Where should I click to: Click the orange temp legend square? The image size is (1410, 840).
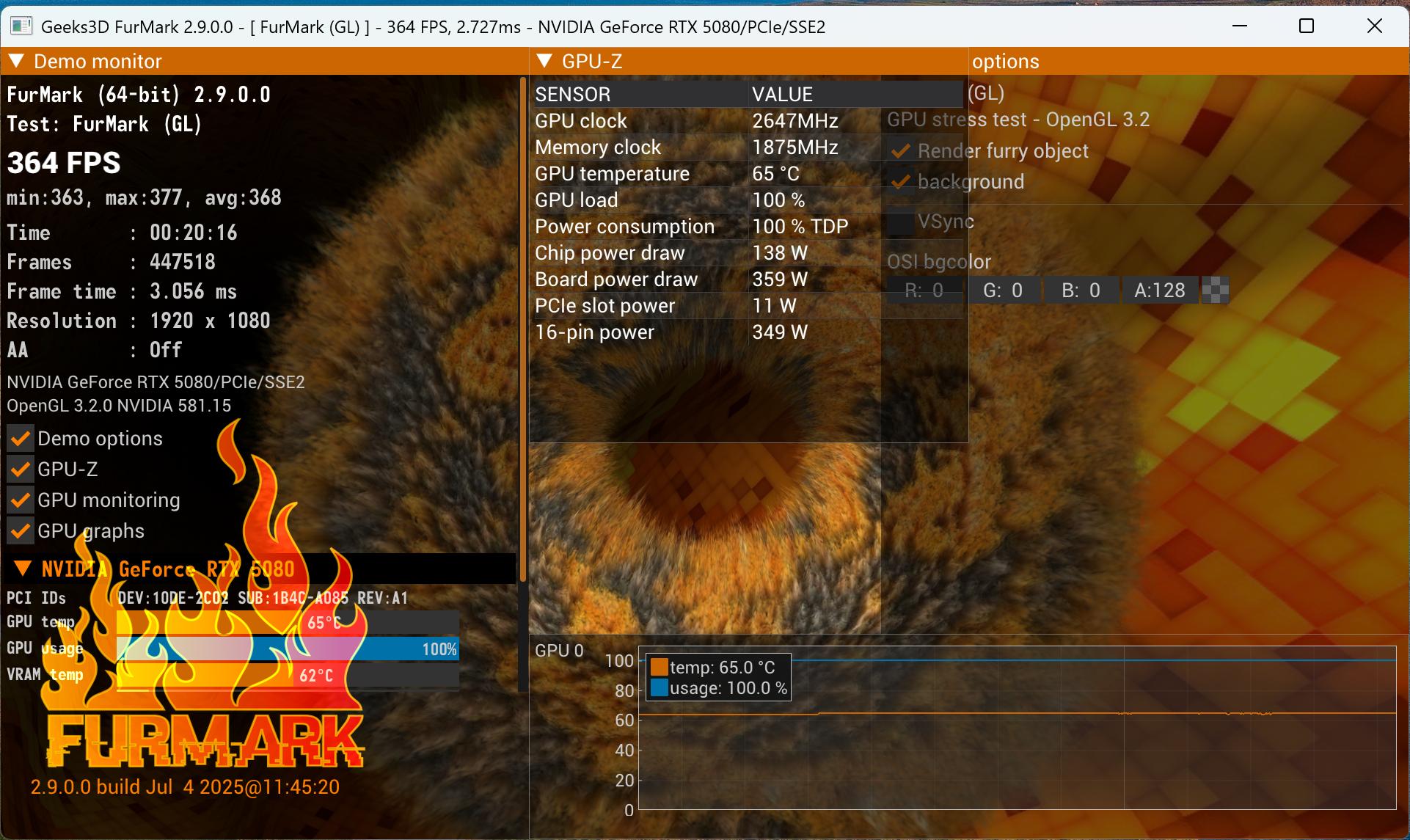pos(659,667)
